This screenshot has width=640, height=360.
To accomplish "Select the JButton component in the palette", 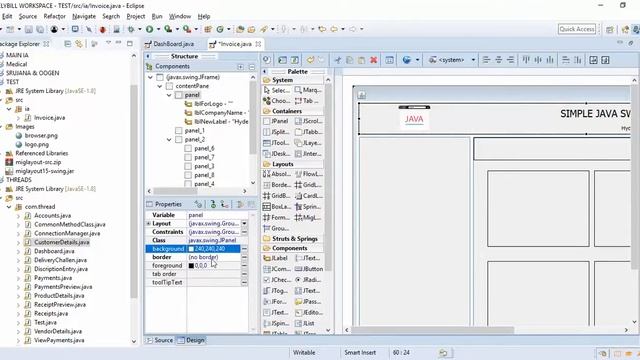I will [309, 269].
